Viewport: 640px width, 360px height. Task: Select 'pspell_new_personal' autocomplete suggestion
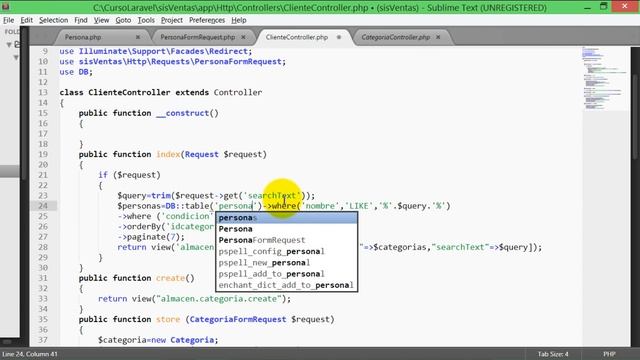[x=287, y=262]
